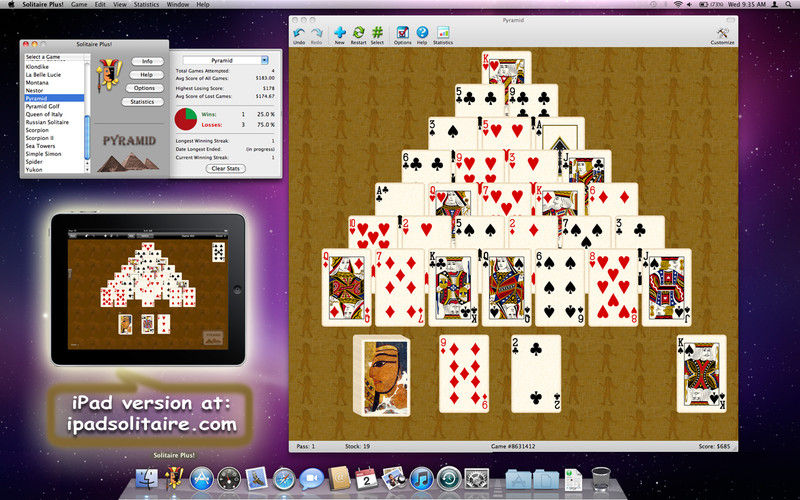Open the Options toolbar icon

pos(402,33)
